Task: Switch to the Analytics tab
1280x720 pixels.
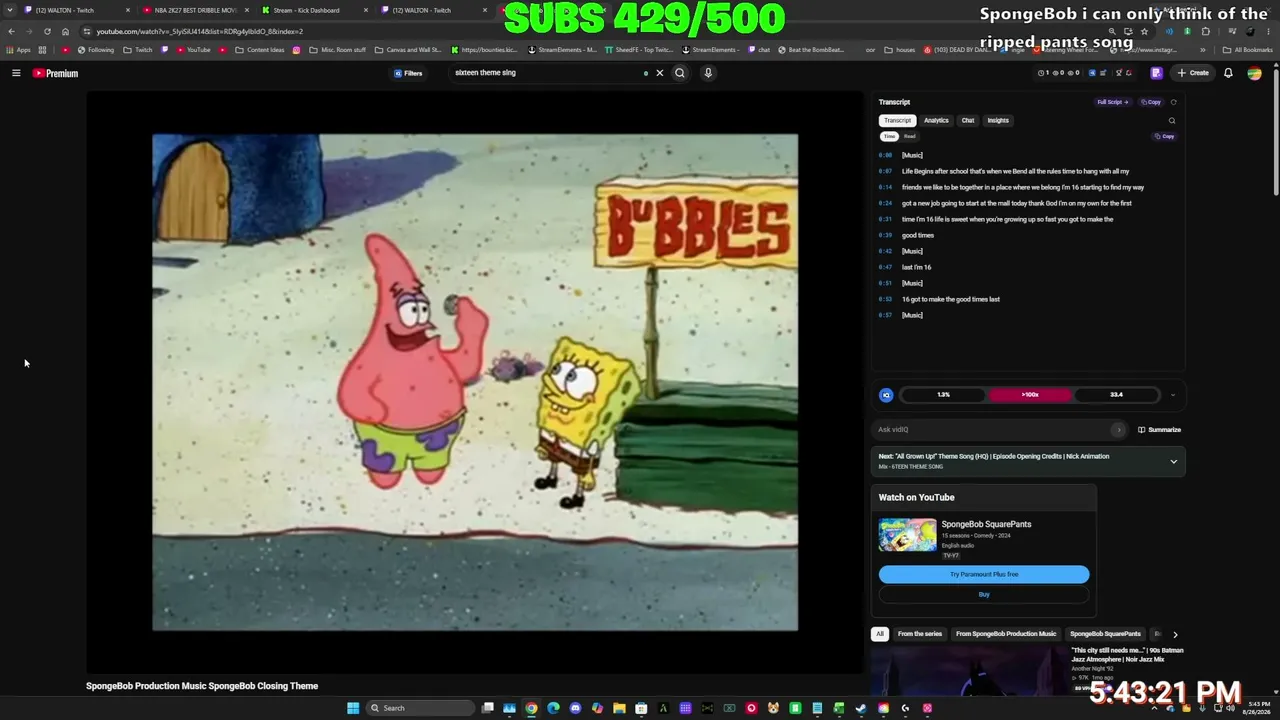Action: [936, 120]
